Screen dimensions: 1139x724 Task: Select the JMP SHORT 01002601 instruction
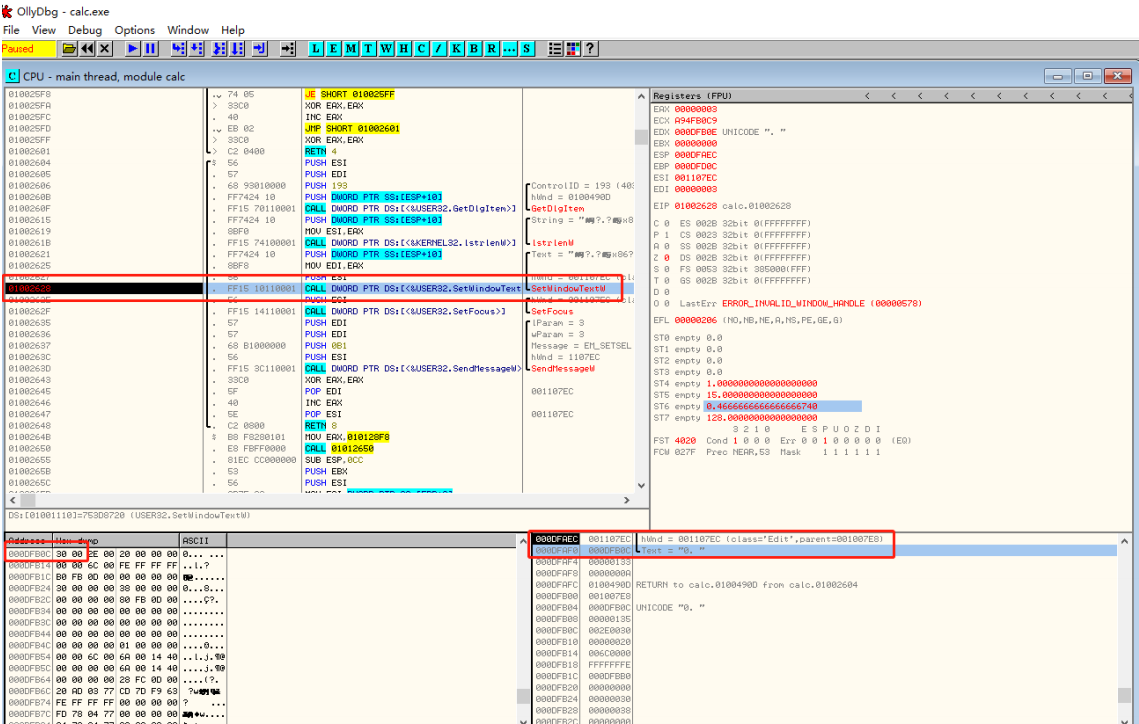352,129
